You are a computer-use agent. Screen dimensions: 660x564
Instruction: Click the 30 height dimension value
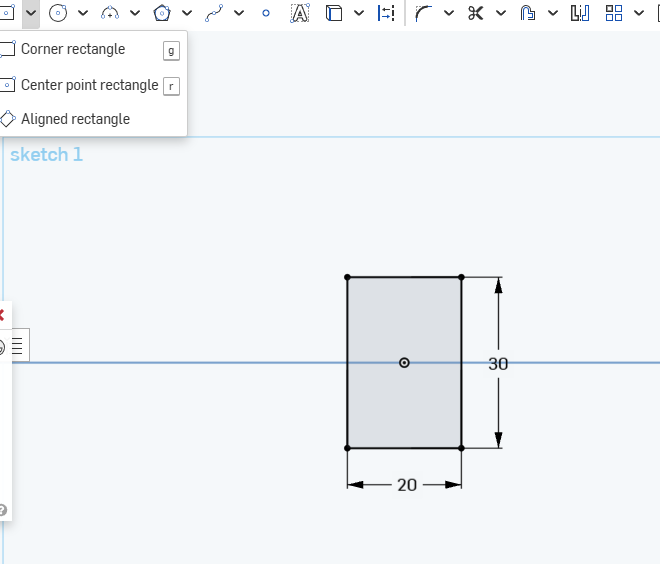[498, 364]
